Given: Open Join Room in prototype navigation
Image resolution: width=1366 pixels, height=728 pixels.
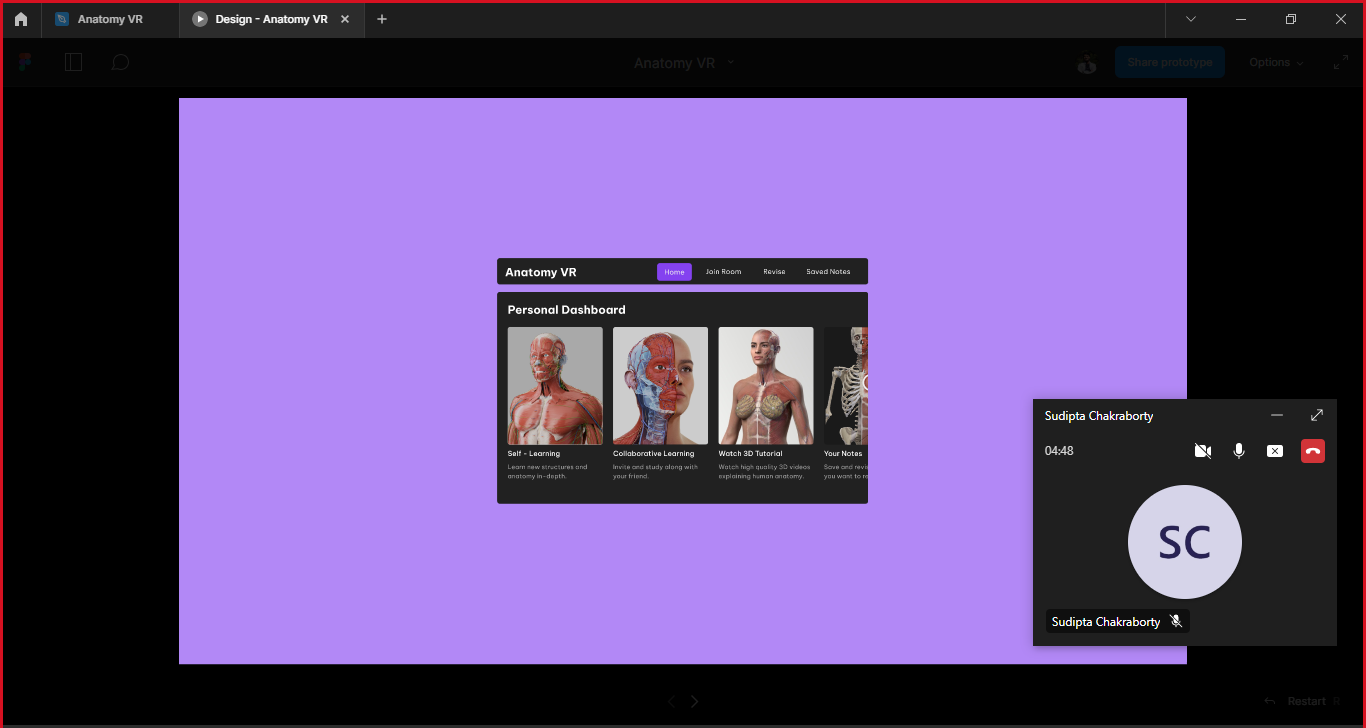Looking at the screenshot, I should (723, 272).
